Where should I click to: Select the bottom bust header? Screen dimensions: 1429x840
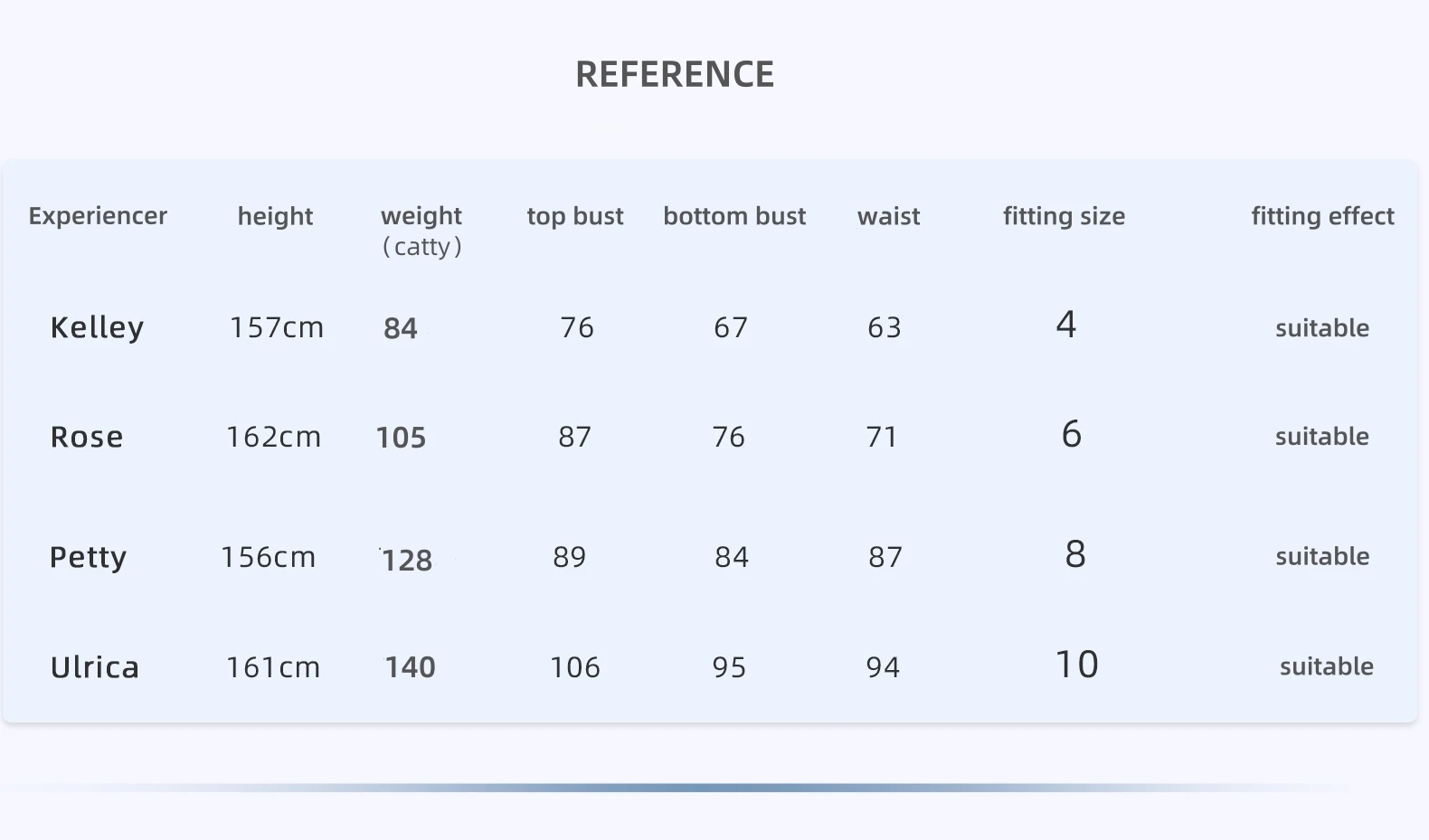pos(734,216)
